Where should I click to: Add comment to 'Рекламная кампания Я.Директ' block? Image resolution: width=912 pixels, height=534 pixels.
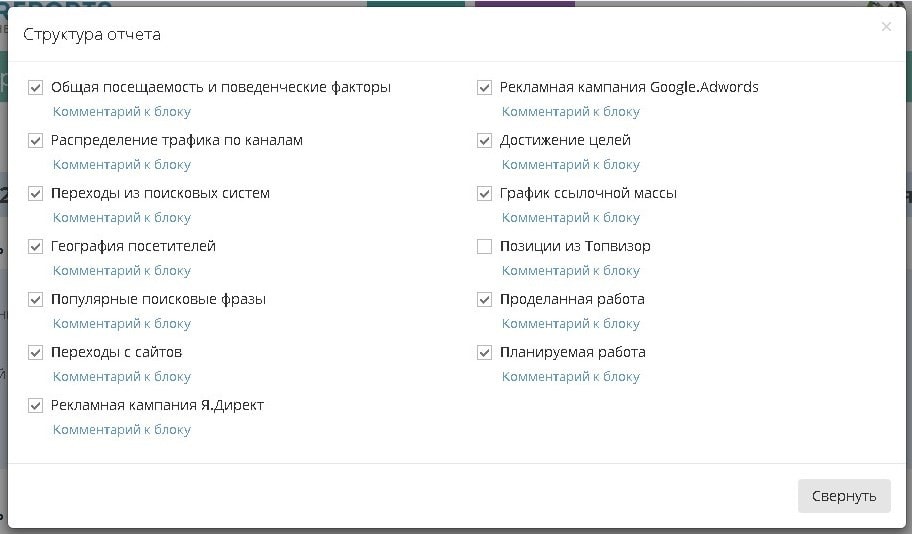tap(122, 430)
